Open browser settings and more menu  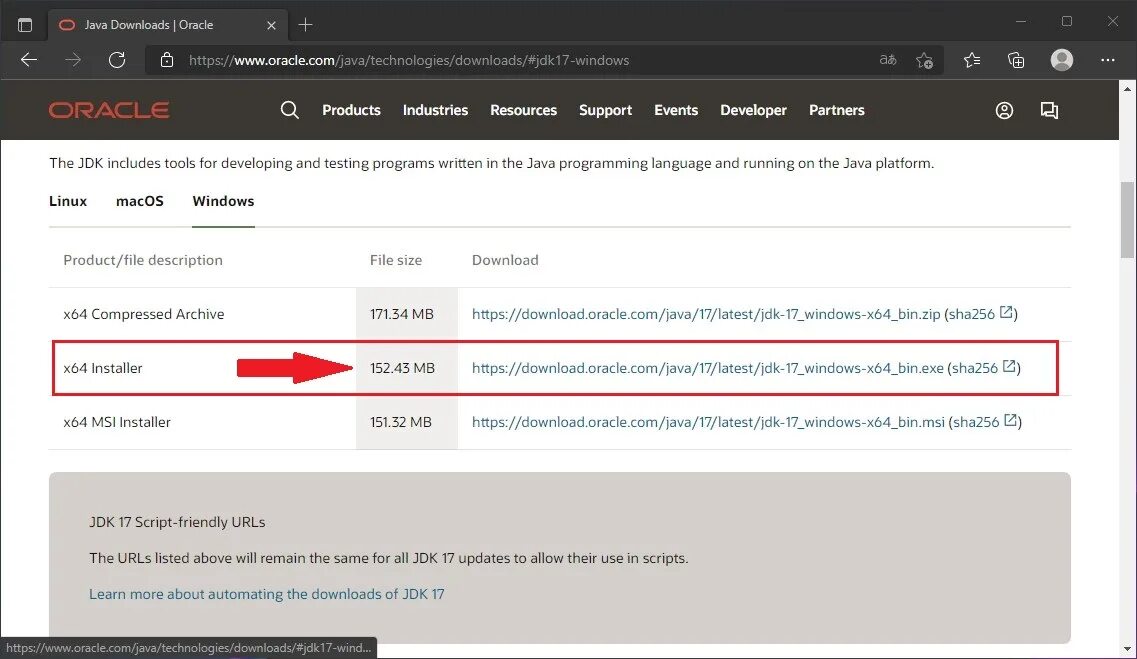coord(1107,60)
